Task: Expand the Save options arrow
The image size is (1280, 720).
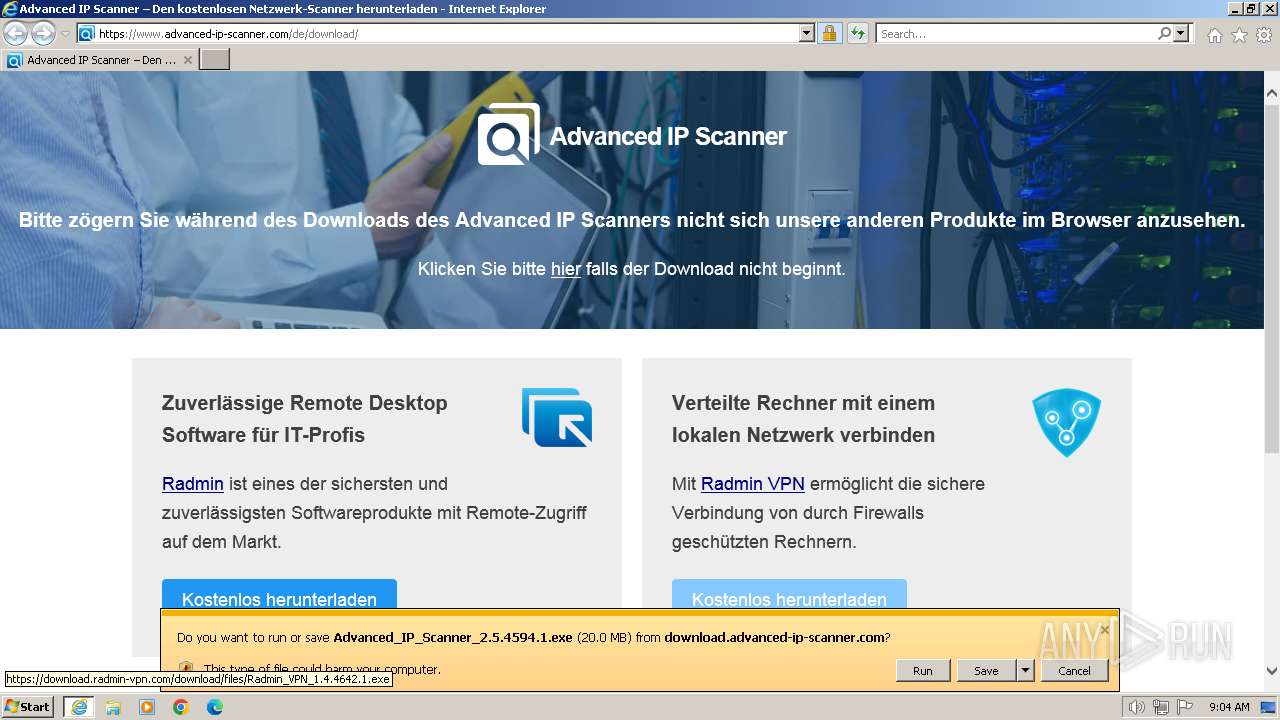Action: click(1025, 671)
